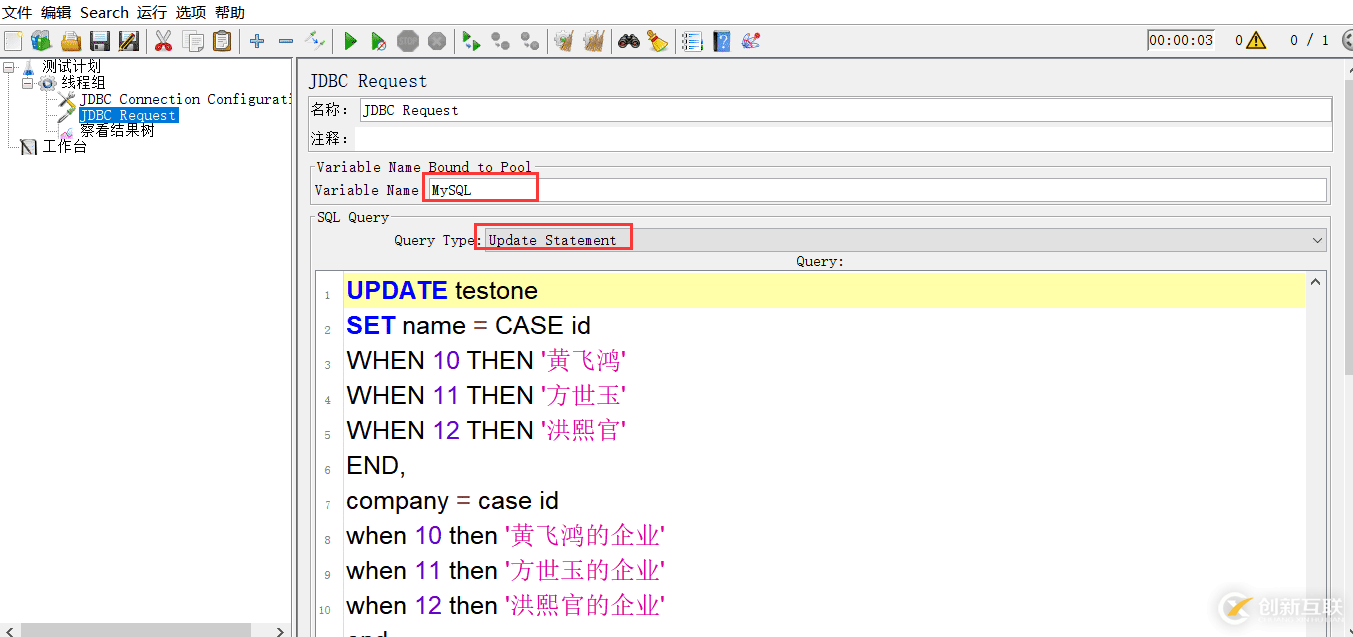This screenshot has width=1353, height=637.
Task: Click the Variable Name field containing MySQL
Action: click(x=876, y=190)
